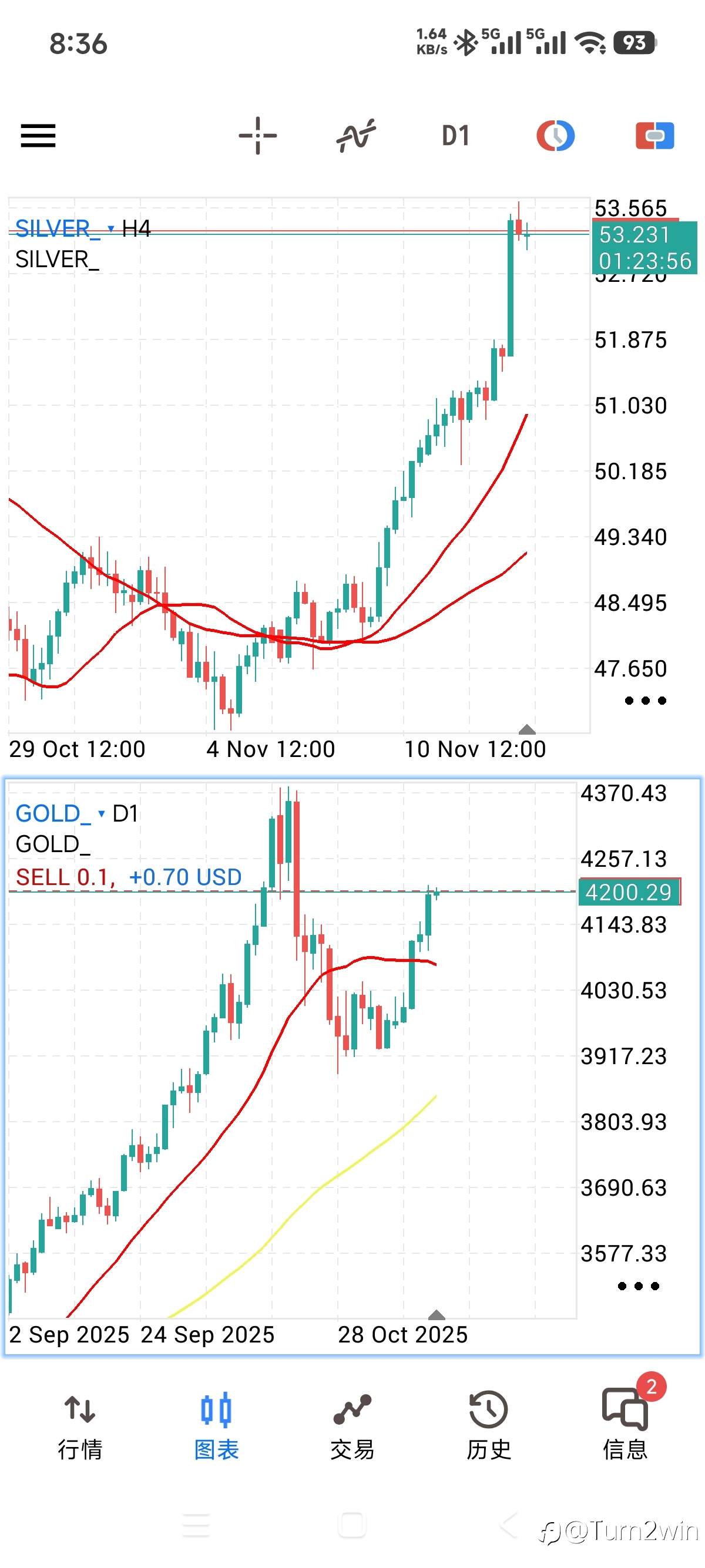Viewport: 705px width, 1568px height.
Task: Open the D1 timeframe selector
Action: pos(455,135)
